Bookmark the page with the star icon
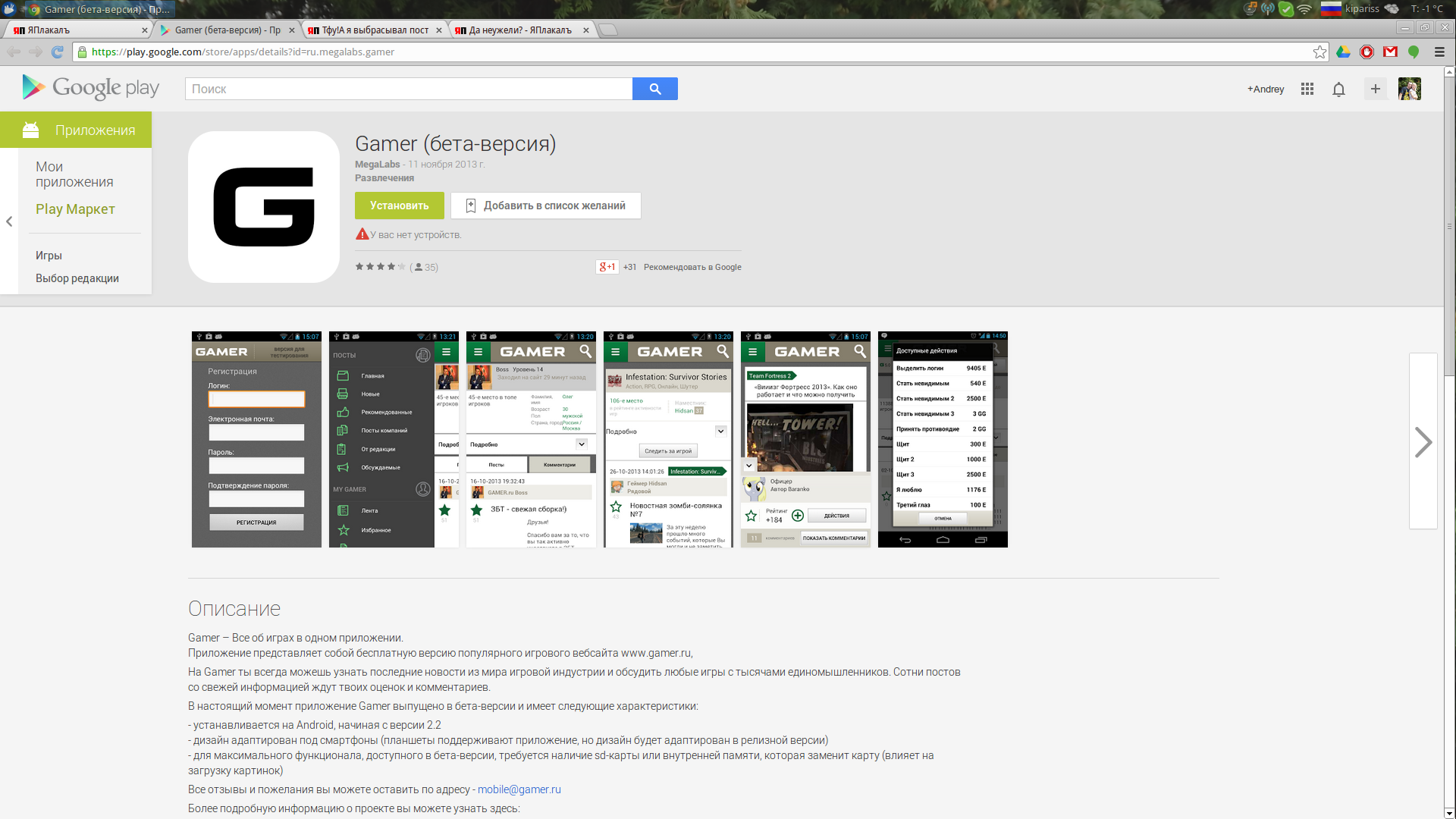This screenshot has width=1456, height=819. pyautogui.click(x=1320, y=52)
